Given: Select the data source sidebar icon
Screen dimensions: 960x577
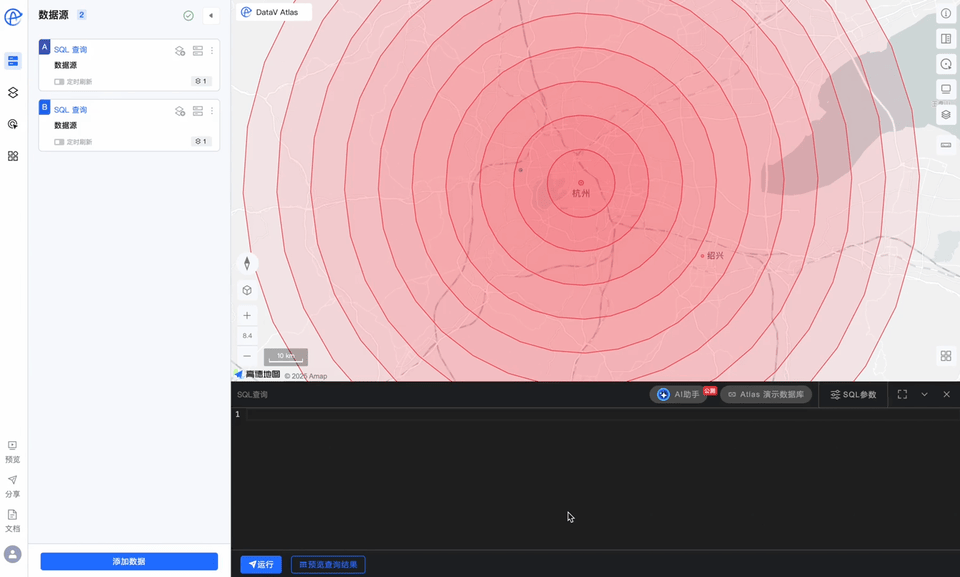Looking at the screenshot, I should coord(13,61).
